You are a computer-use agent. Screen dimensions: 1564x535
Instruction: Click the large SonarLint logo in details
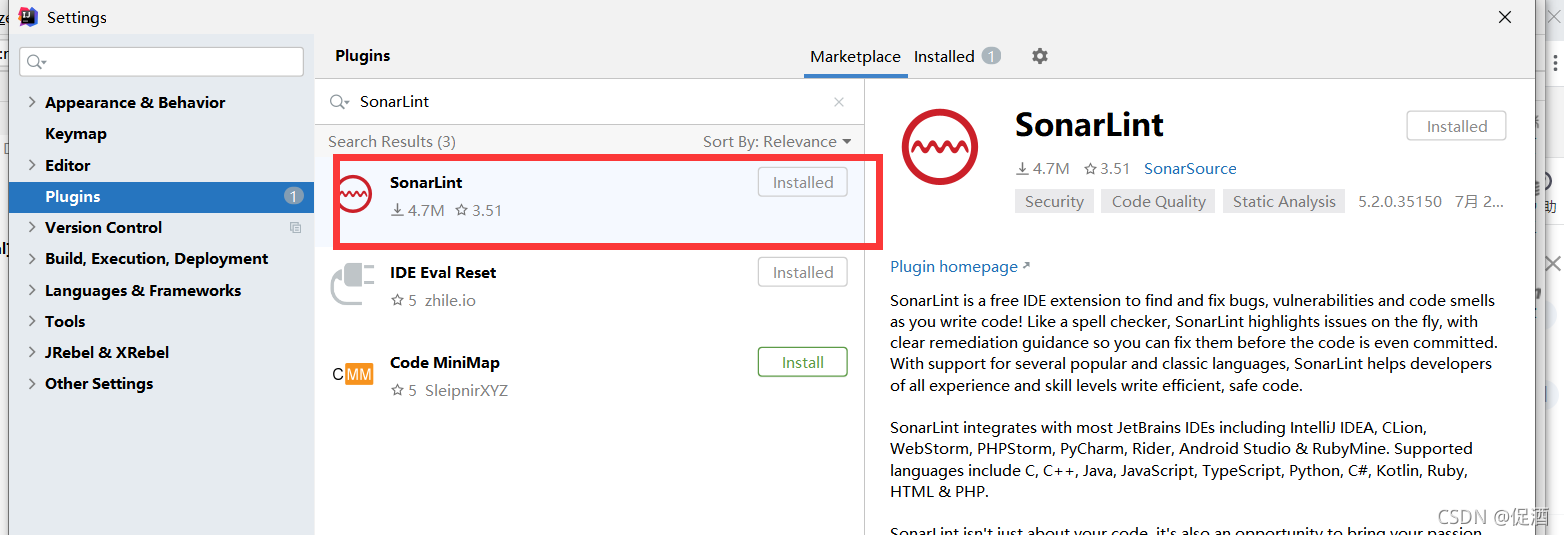(938, 147)
